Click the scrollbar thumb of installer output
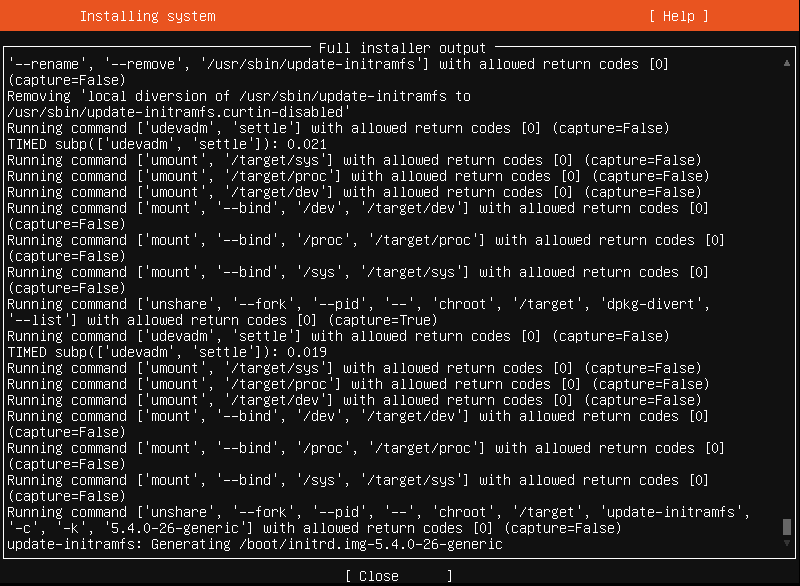 coord(787,527)
